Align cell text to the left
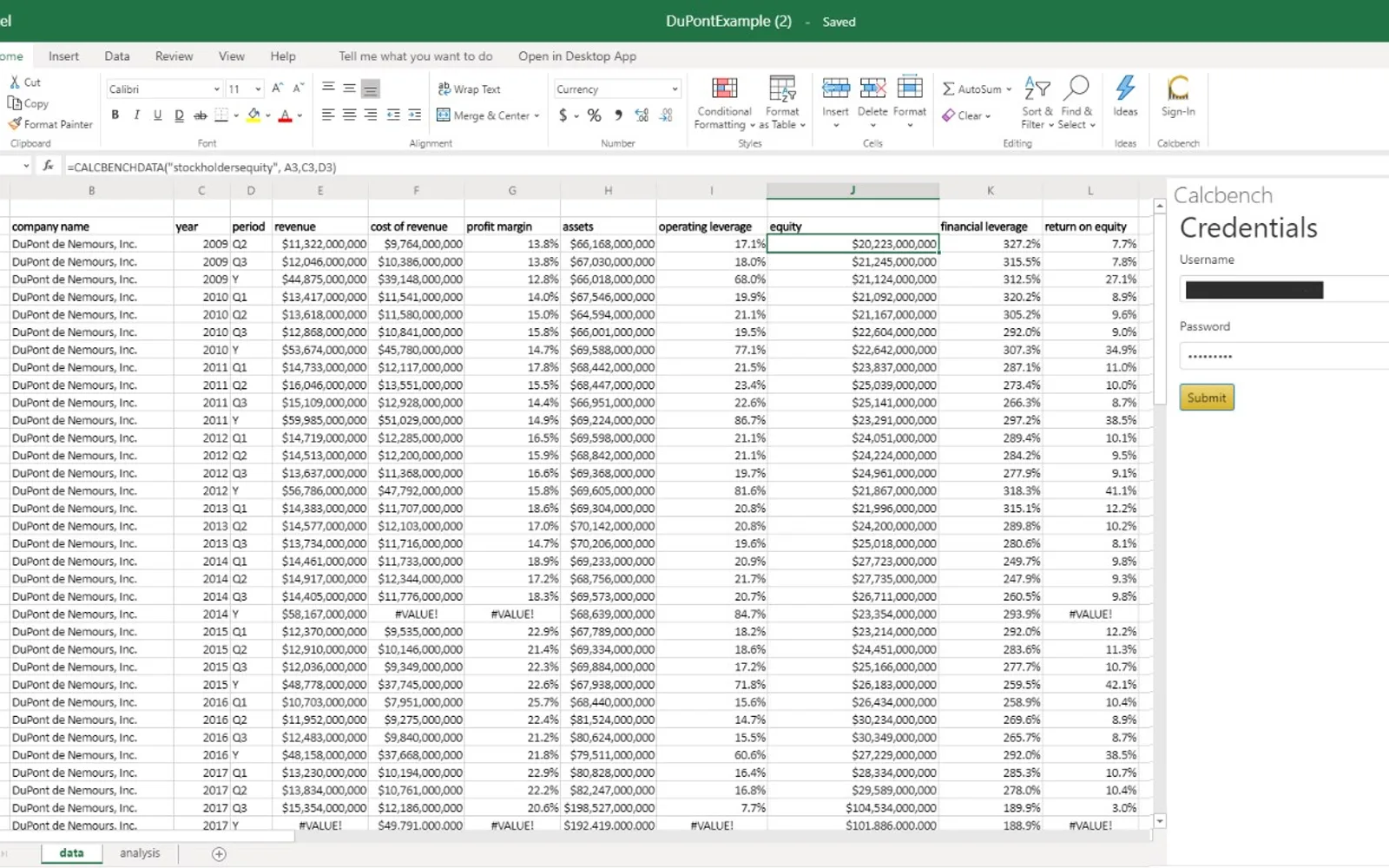Viewport: 1389px width, 868px height. pyautogui.click(x=327, y=115)
